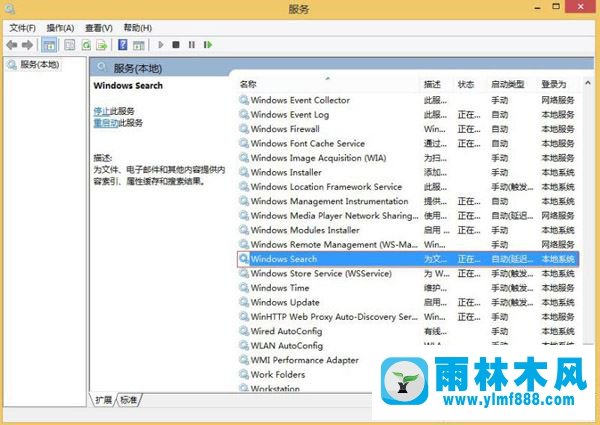Click the Forward arrow toolbar icon
This screenshot has height=425, width=600.
pyautogui.click(x=27, y=45)
